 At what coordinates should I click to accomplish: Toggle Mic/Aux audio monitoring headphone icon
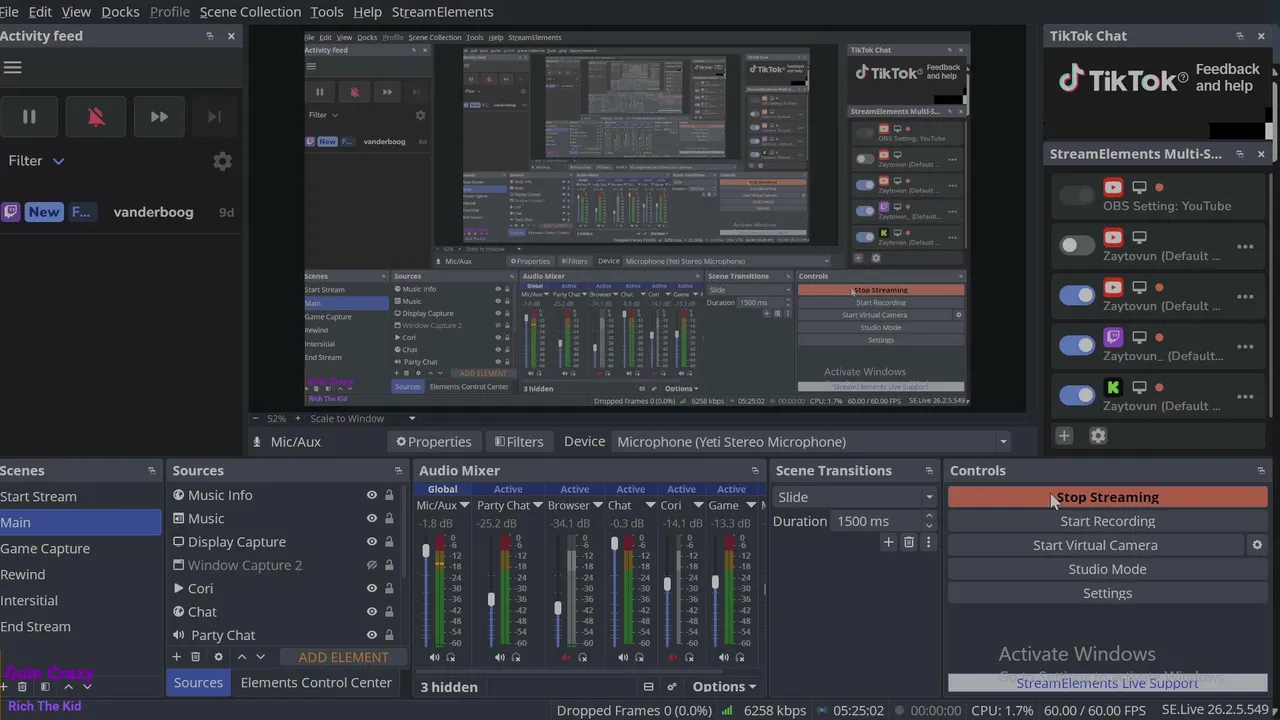[450, 657]
